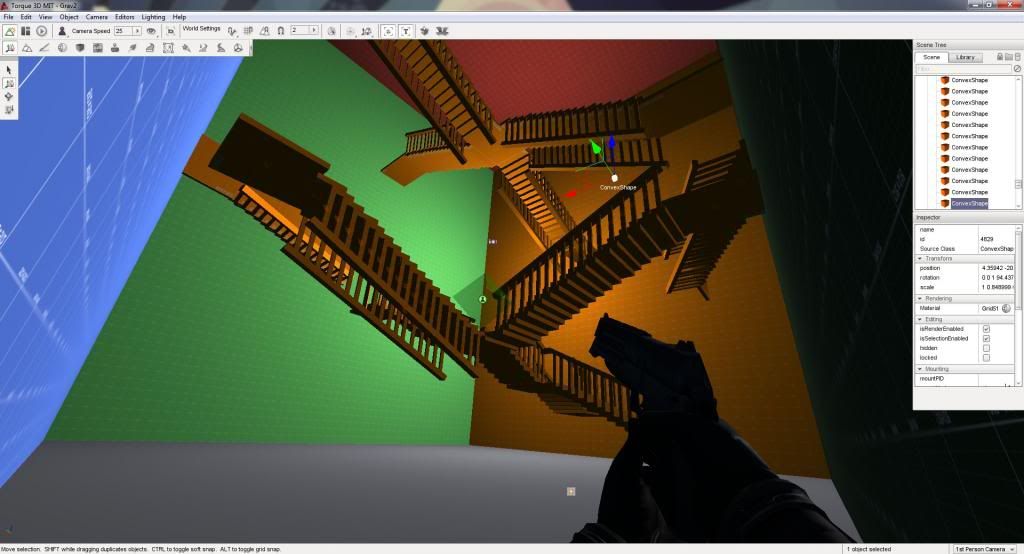Open the Lighting menu
The image size is (1024, 554).
pos(153,17)
